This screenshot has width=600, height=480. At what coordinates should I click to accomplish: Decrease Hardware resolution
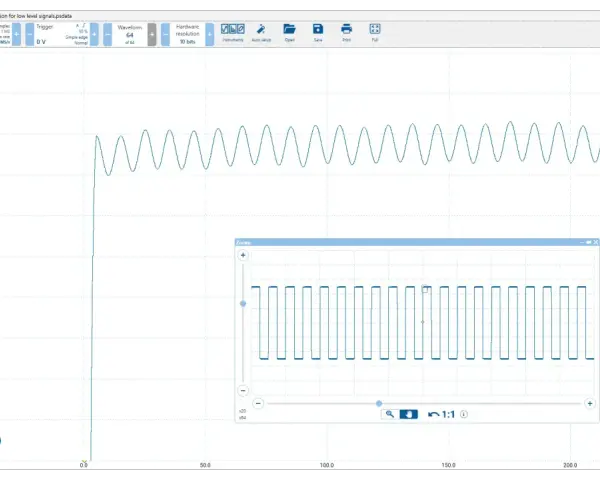click(x=165, y=34)
